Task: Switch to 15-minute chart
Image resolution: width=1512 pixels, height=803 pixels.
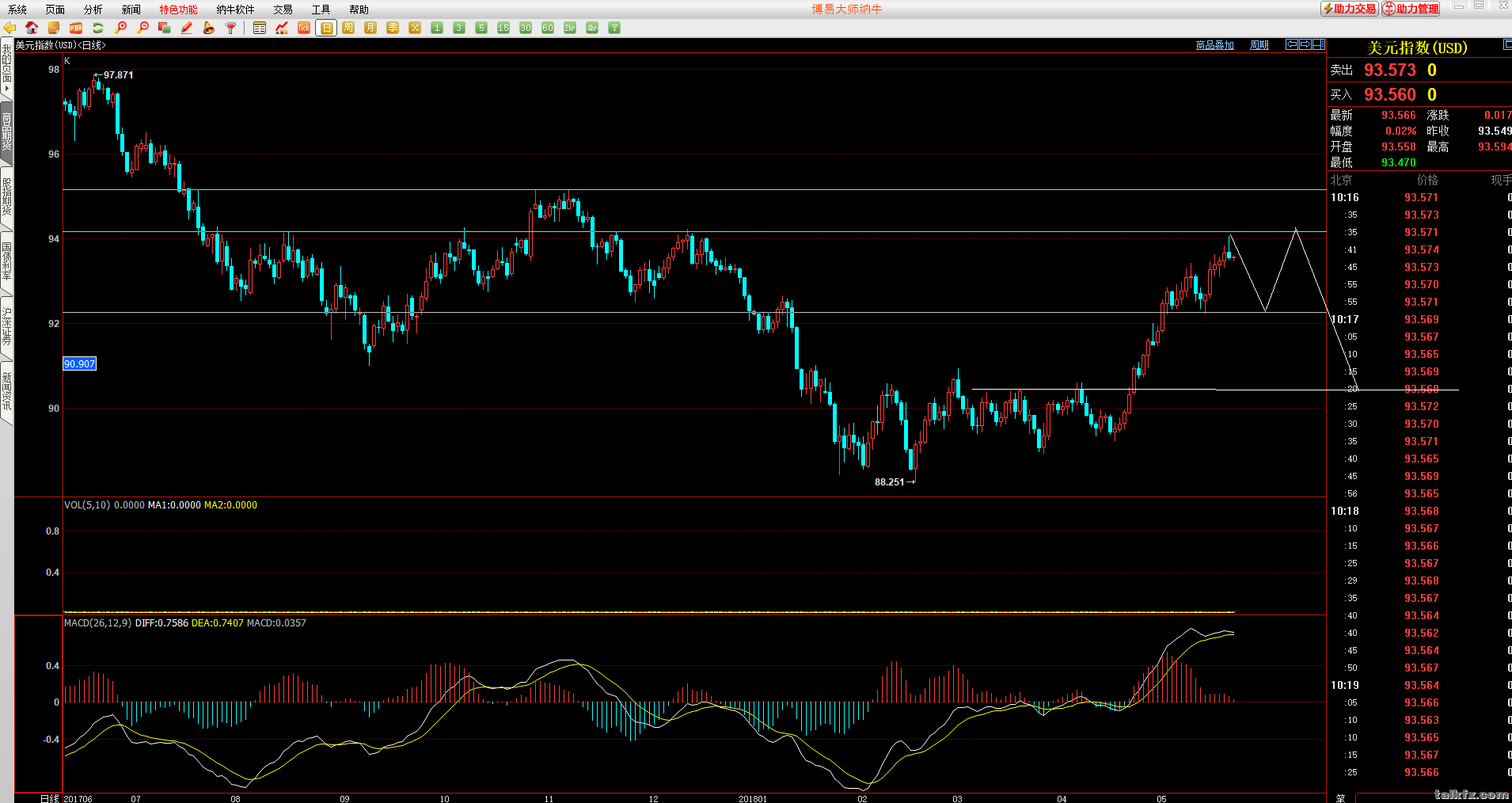Action: (503, 28)
